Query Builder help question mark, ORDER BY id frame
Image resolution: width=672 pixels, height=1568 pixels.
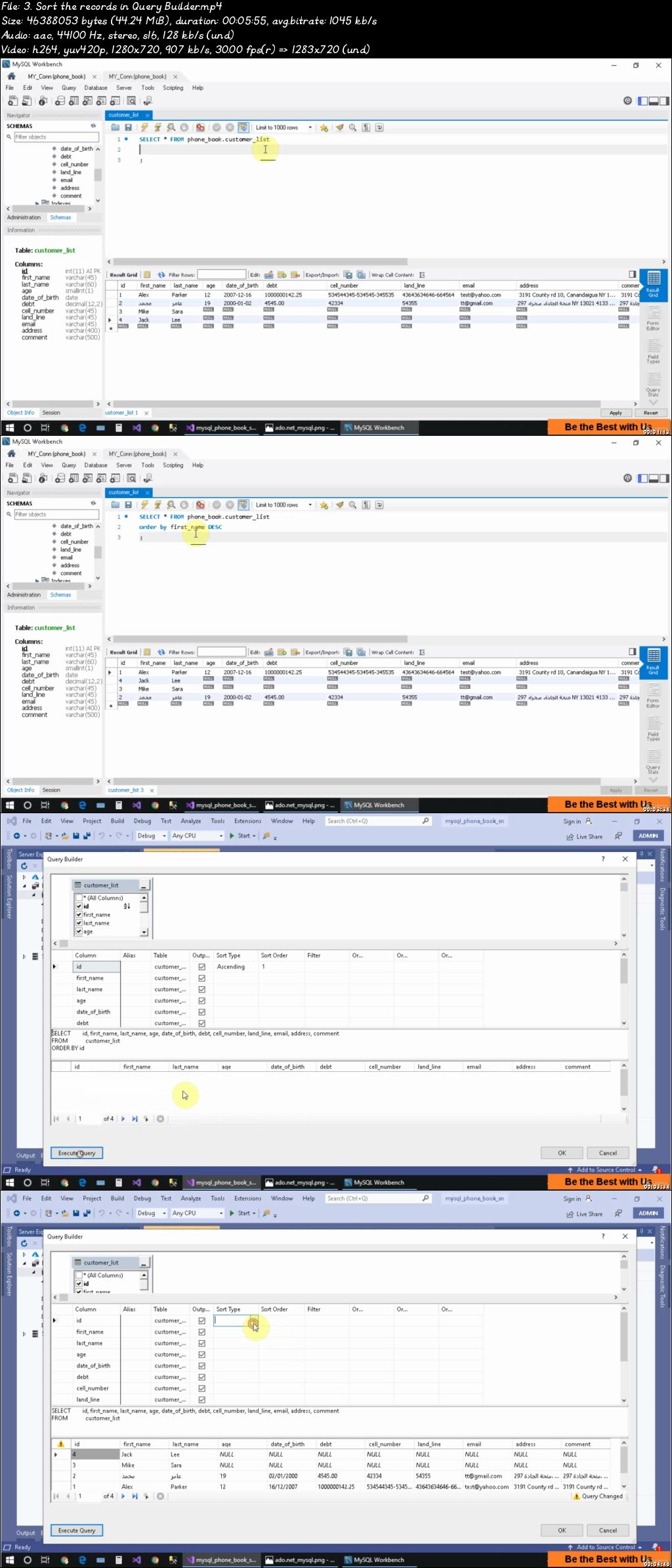(x=603, y=858)
